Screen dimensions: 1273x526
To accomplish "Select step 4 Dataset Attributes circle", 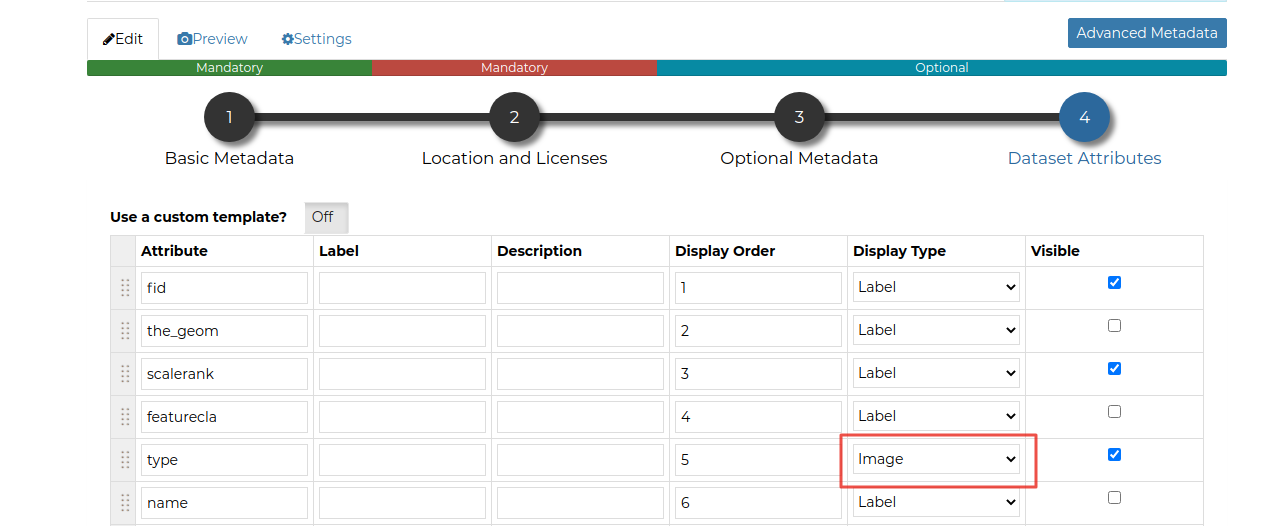I will (1084, 117).
